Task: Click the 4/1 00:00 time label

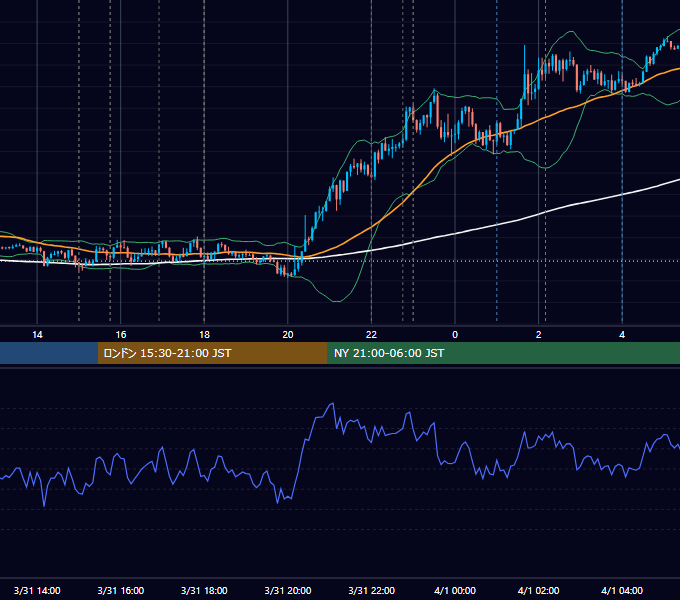Action: (x=455, y=590)
